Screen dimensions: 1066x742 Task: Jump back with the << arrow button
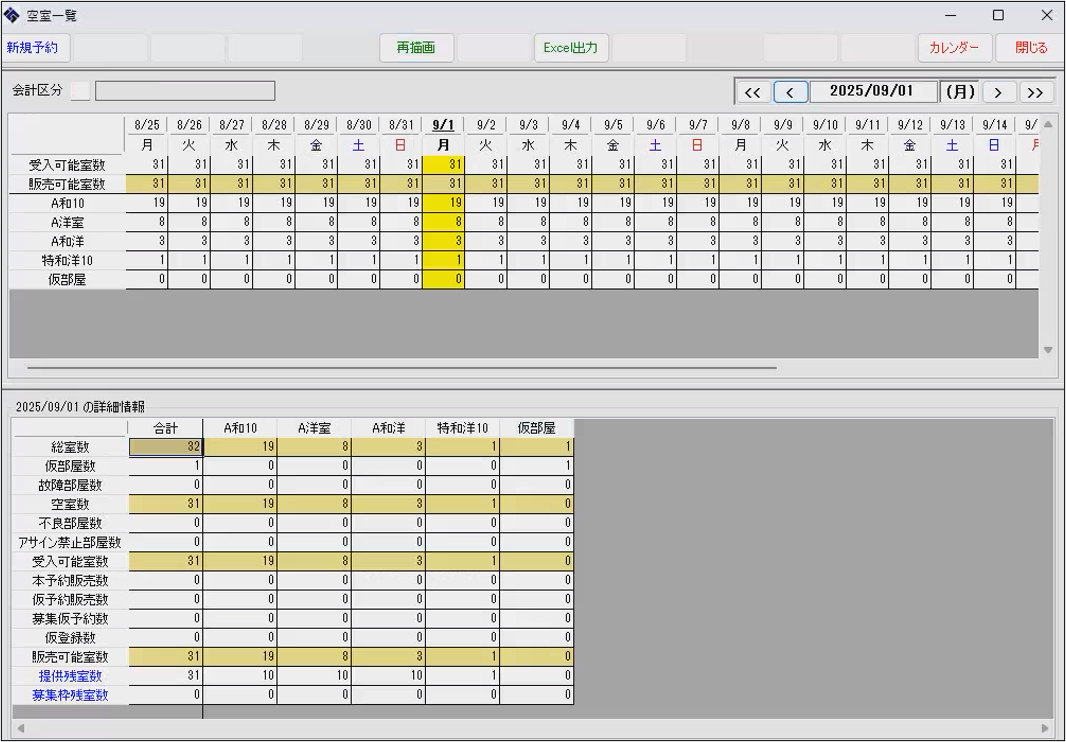(753, 92)
